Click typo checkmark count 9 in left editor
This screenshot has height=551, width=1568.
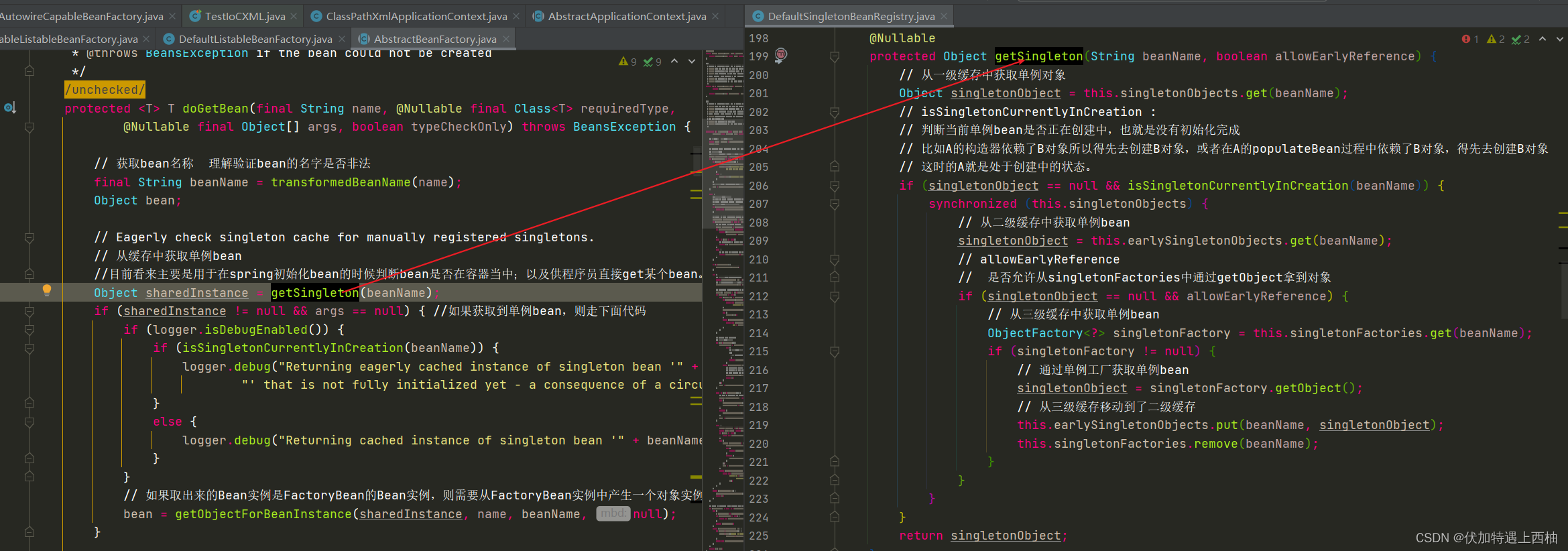click(x=652, y=62)
